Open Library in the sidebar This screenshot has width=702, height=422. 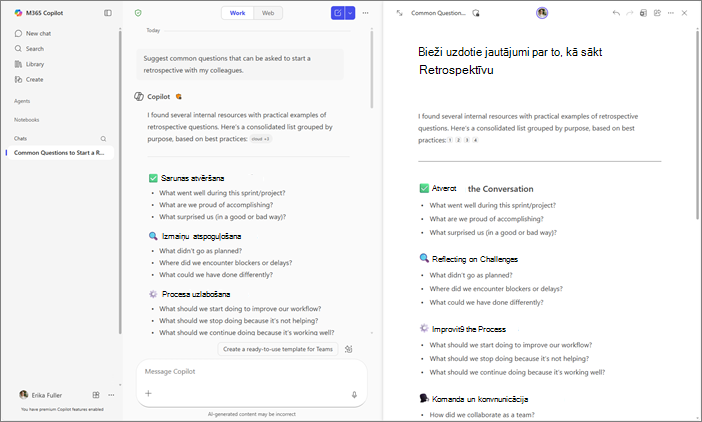(x=30, y=64)
